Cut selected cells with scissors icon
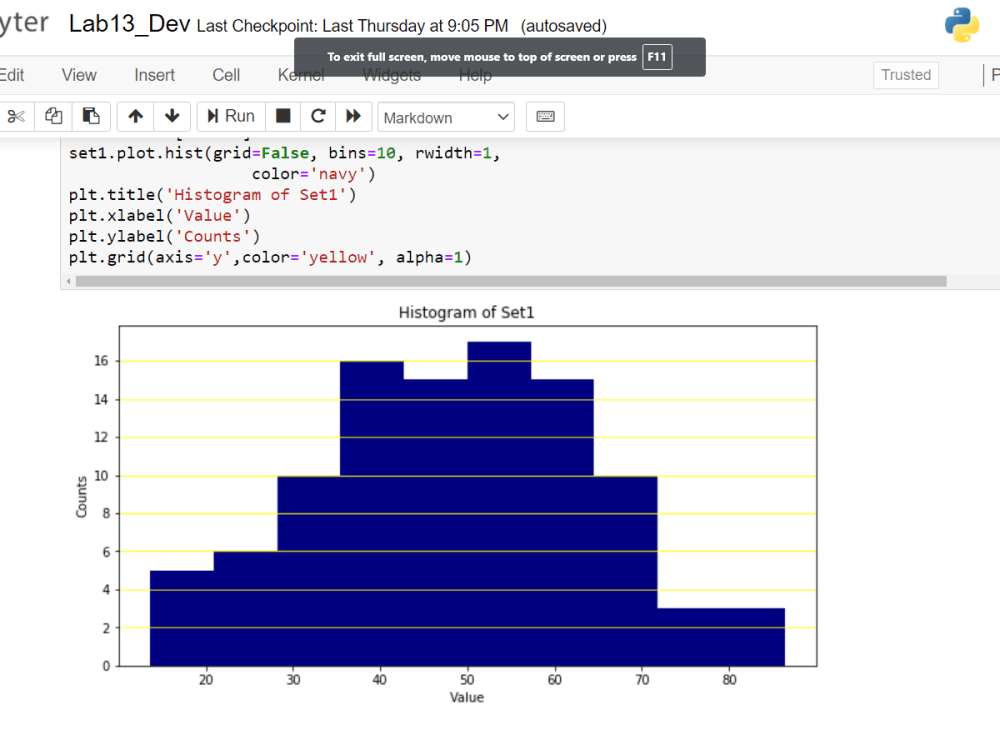The image size is (1000, 750). 16,117
